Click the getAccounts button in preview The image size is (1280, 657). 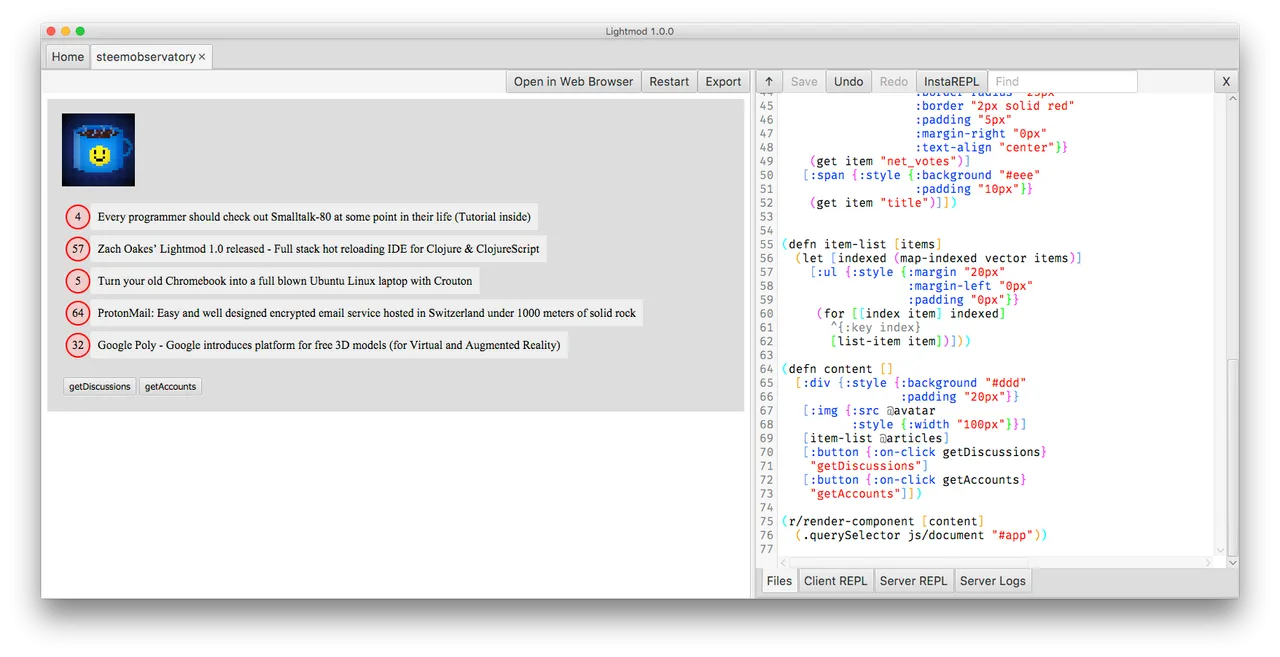(170, 386)
